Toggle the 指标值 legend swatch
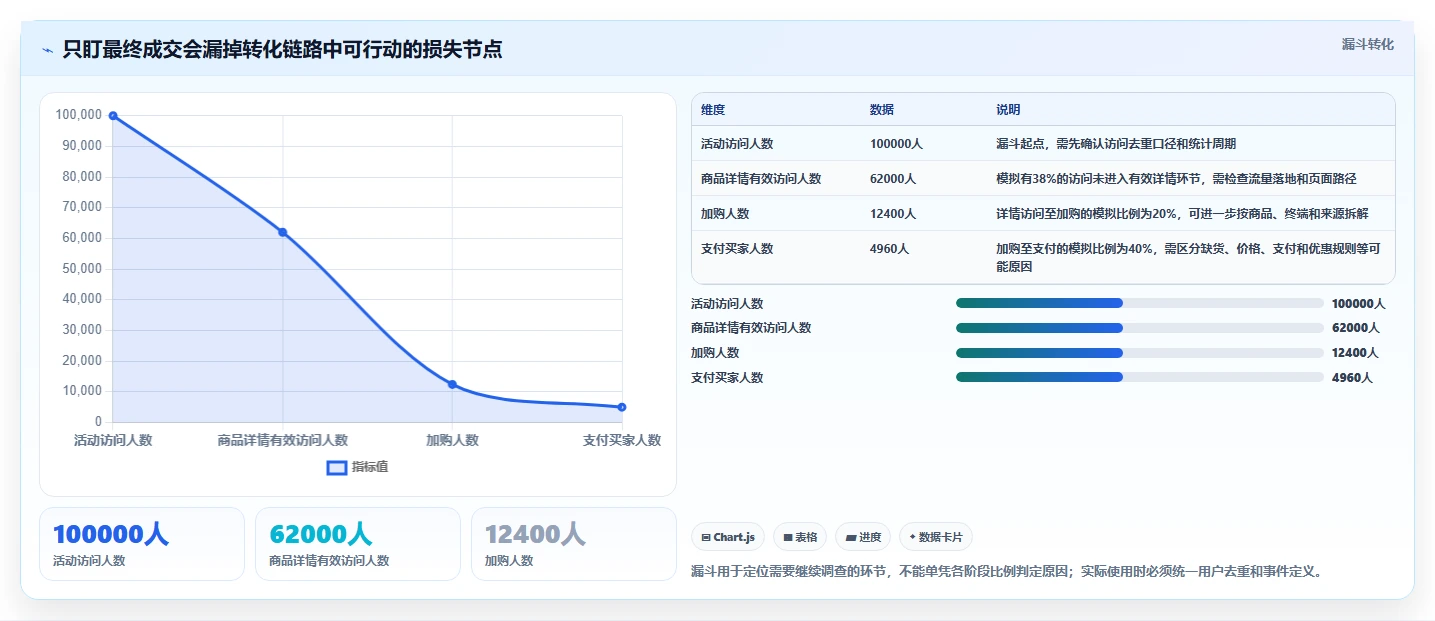The width and height of the screenshot is (1435, 621). [x=337, y=467]
